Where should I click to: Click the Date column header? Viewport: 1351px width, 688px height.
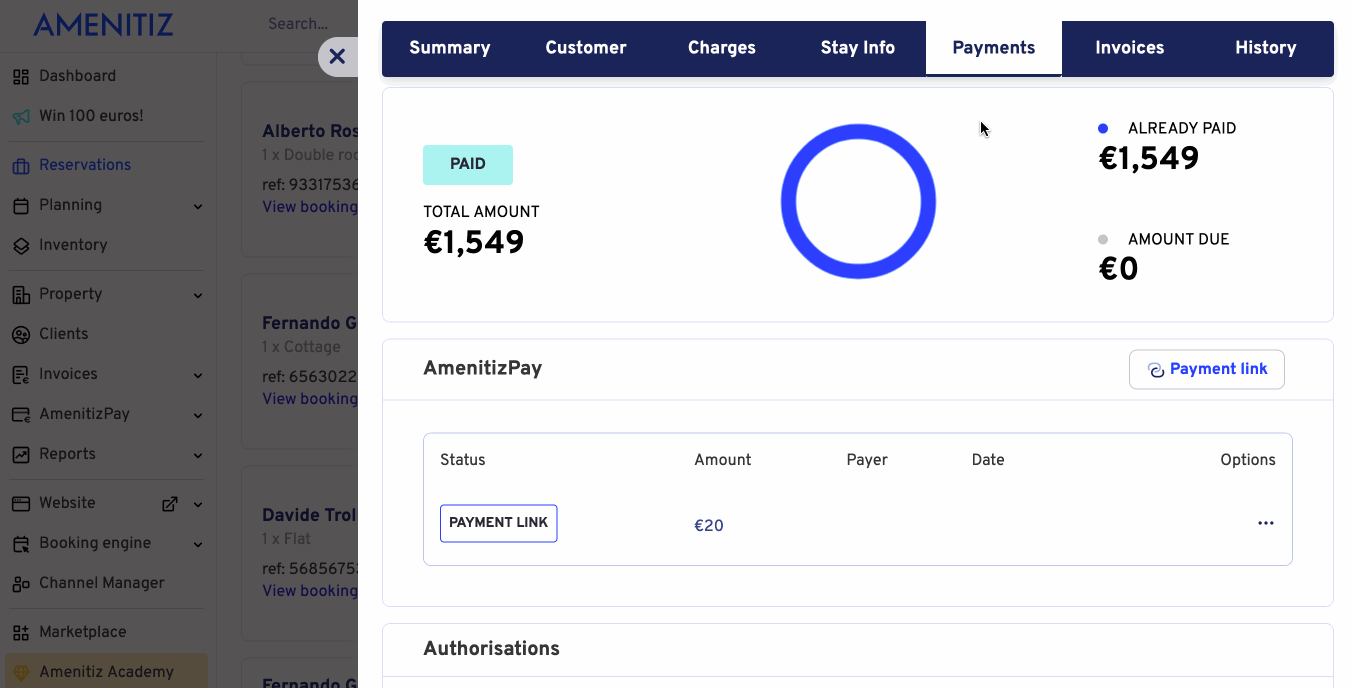click(988, 460)
